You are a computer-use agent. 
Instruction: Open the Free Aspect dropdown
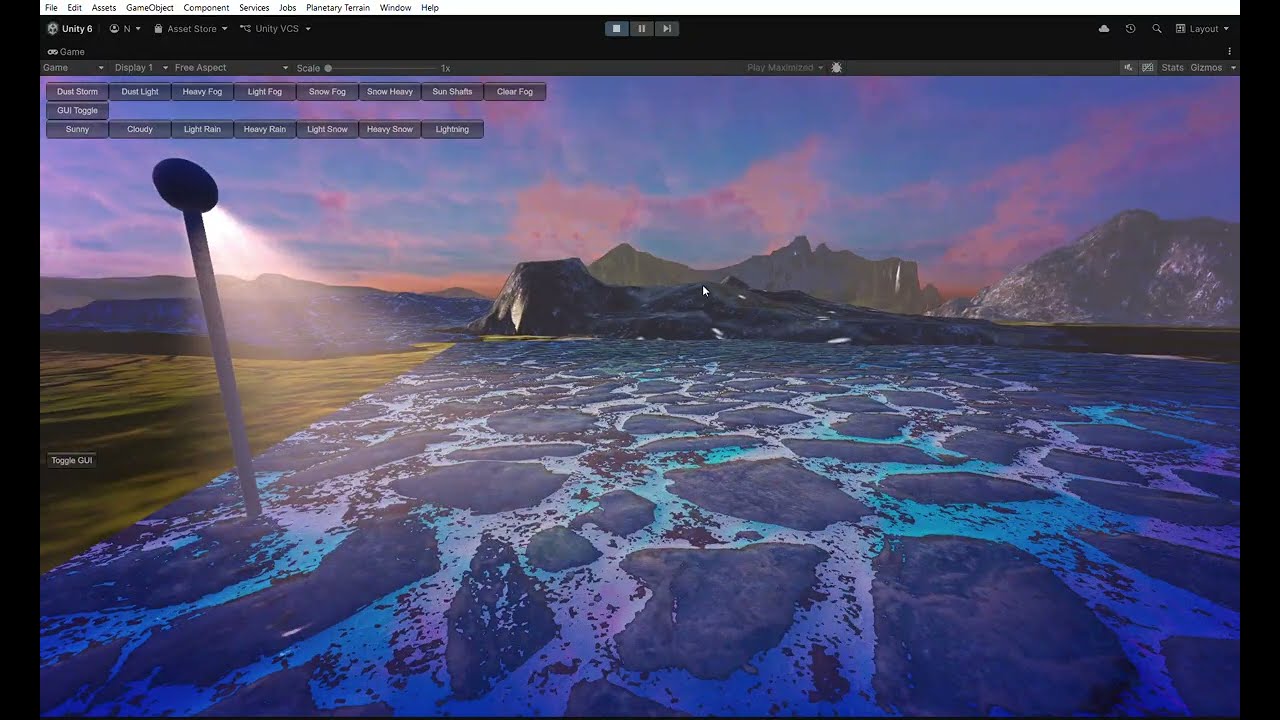231,68
